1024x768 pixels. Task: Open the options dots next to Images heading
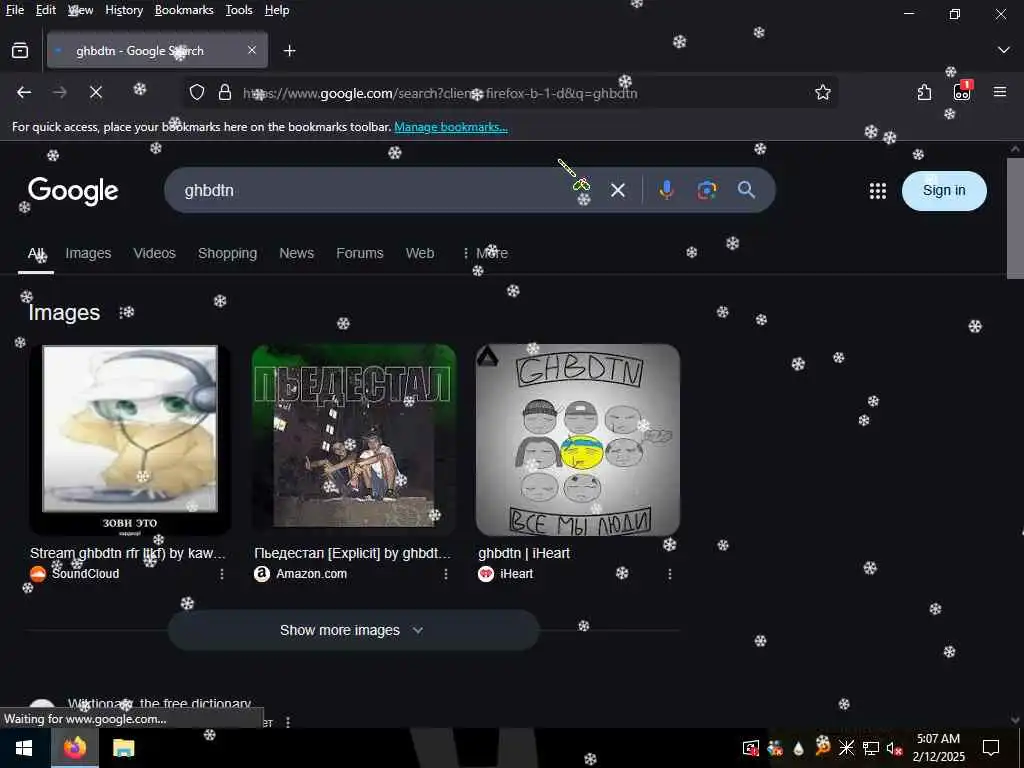tap(122, 312)
